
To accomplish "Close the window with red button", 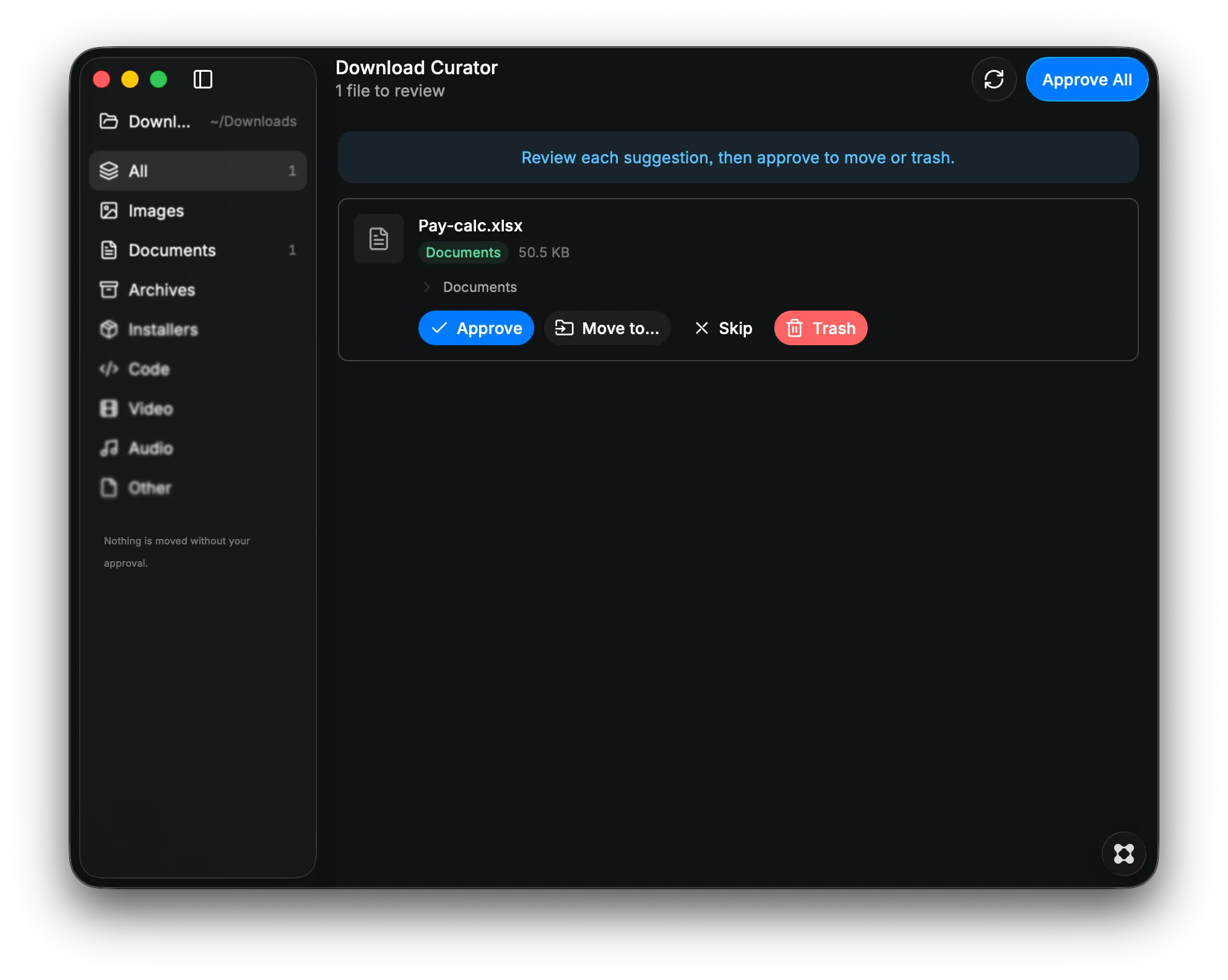I will tap(102, 79).
